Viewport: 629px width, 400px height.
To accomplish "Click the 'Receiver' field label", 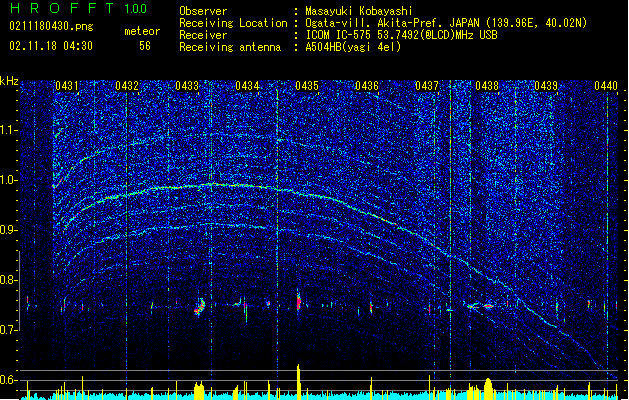I will (x=203, y=35).
